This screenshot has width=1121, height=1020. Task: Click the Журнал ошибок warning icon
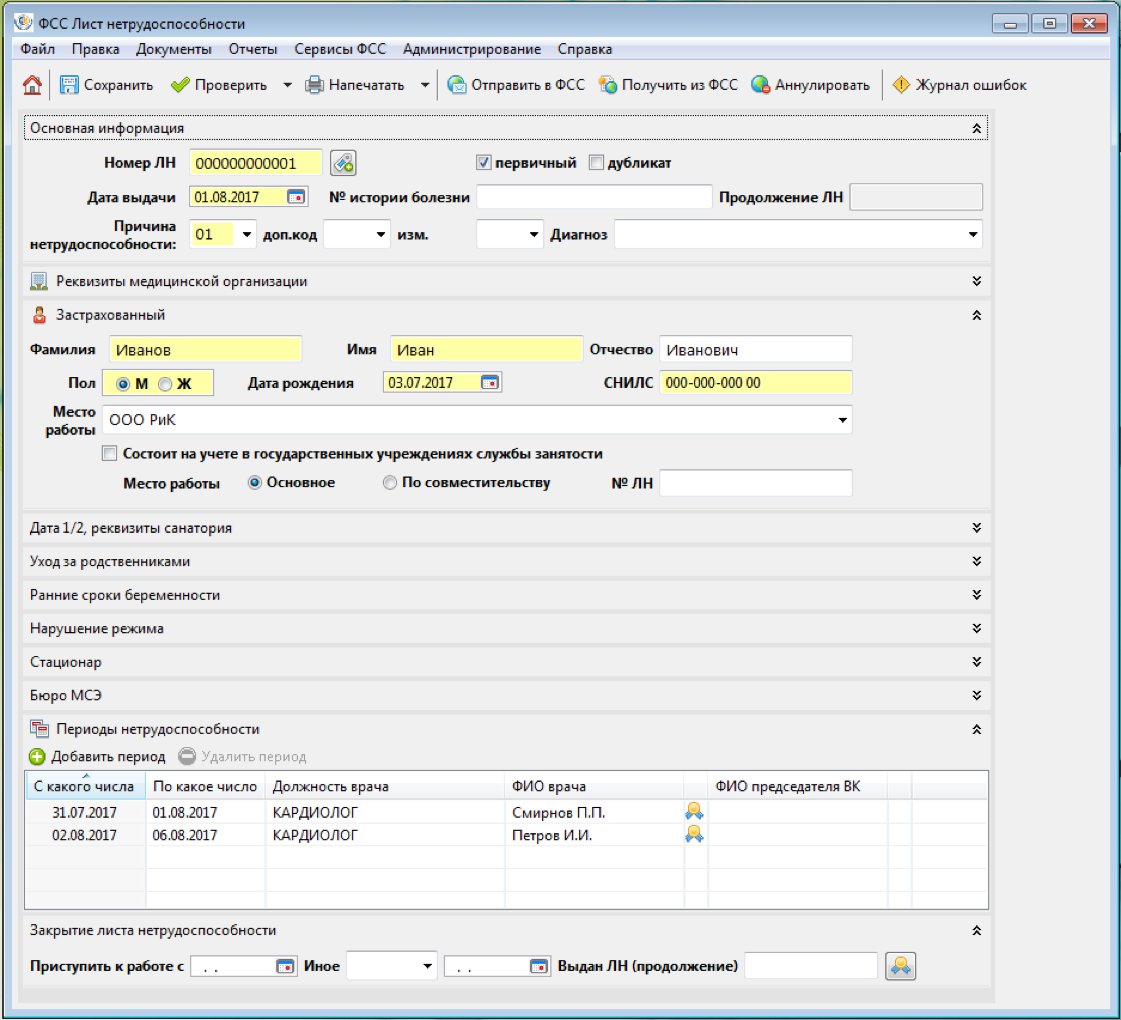(901, 85)
